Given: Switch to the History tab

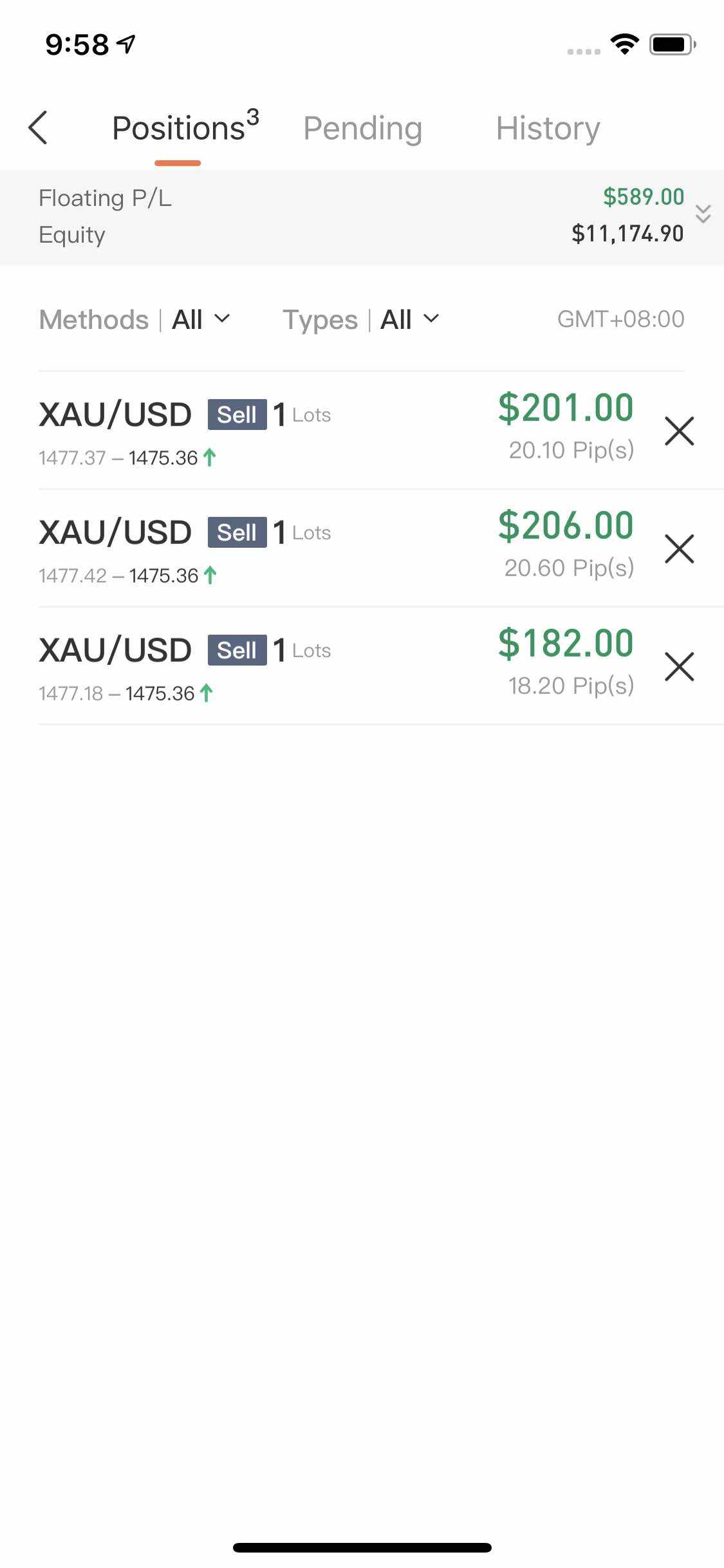Looking at the screenshot, I should 548,128.
